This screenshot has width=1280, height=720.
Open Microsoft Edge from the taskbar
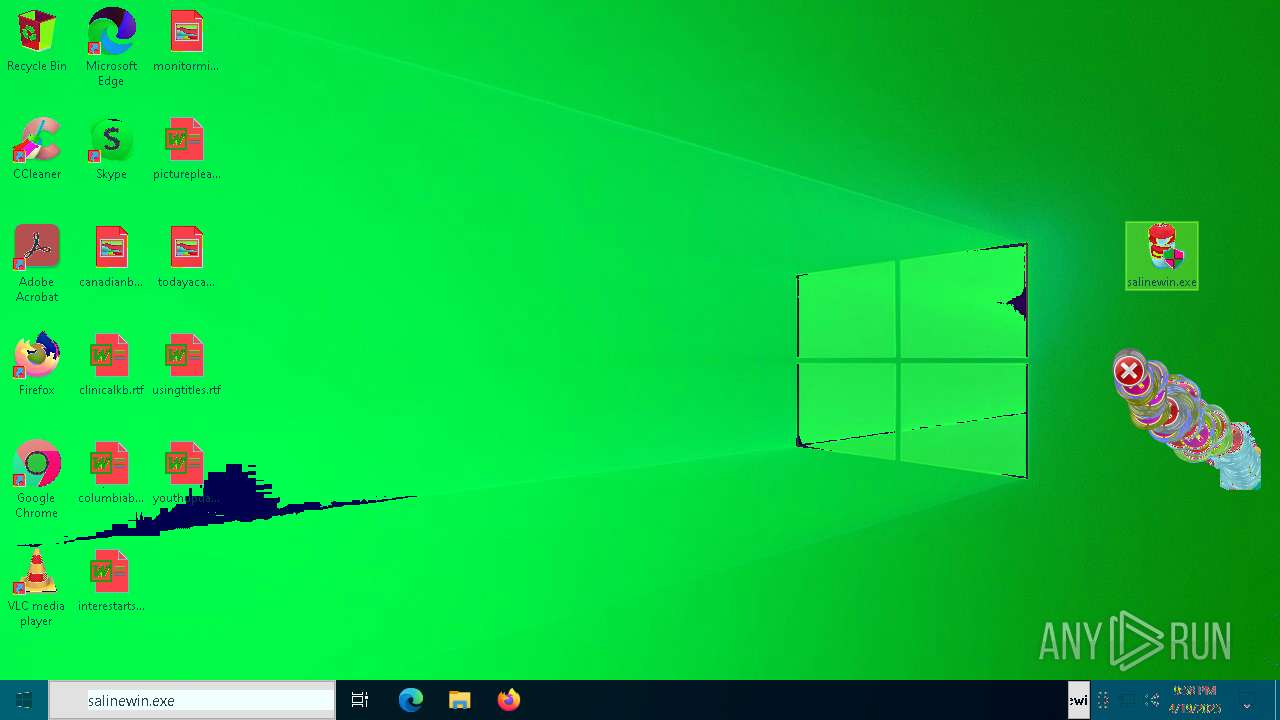411,700
